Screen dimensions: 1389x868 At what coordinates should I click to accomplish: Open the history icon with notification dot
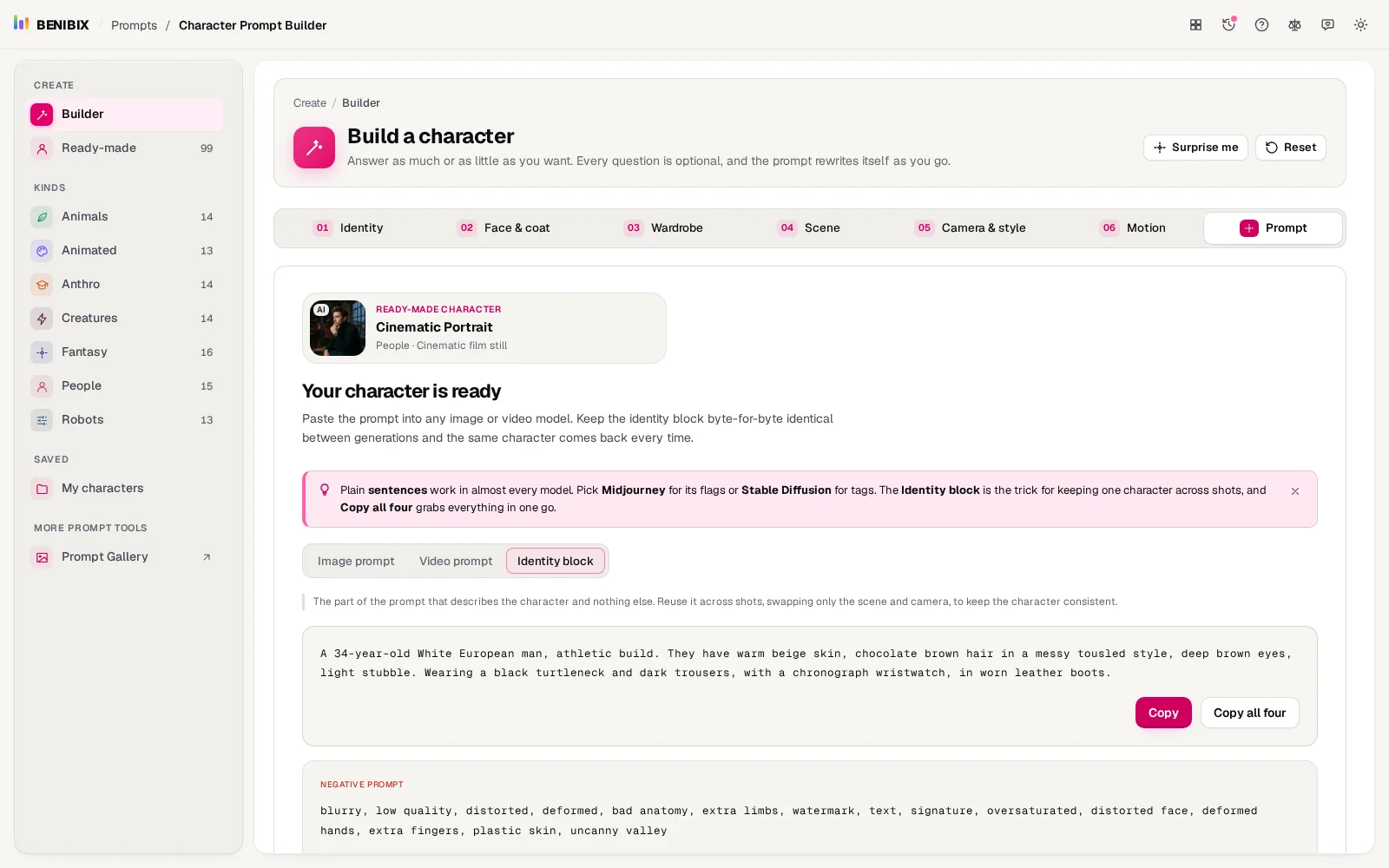(x=1228, y=25)
